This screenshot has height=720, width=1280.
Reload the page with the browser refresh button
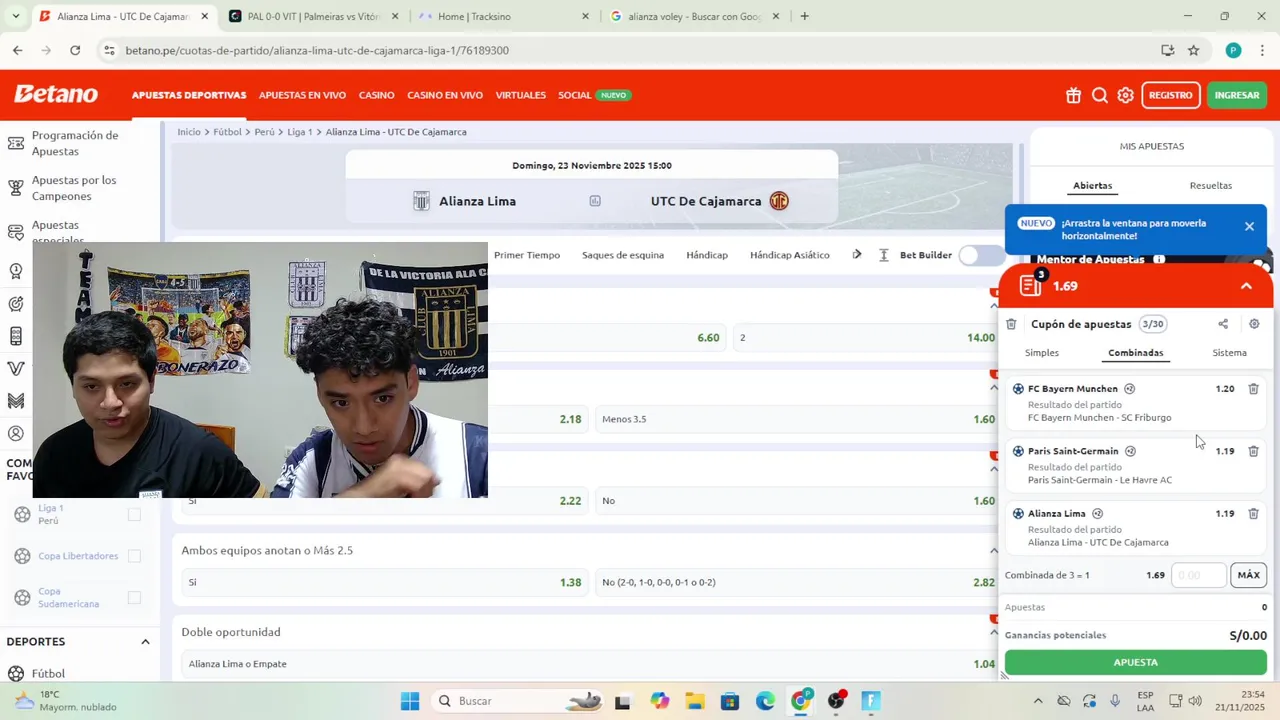[x=75, y=50]
